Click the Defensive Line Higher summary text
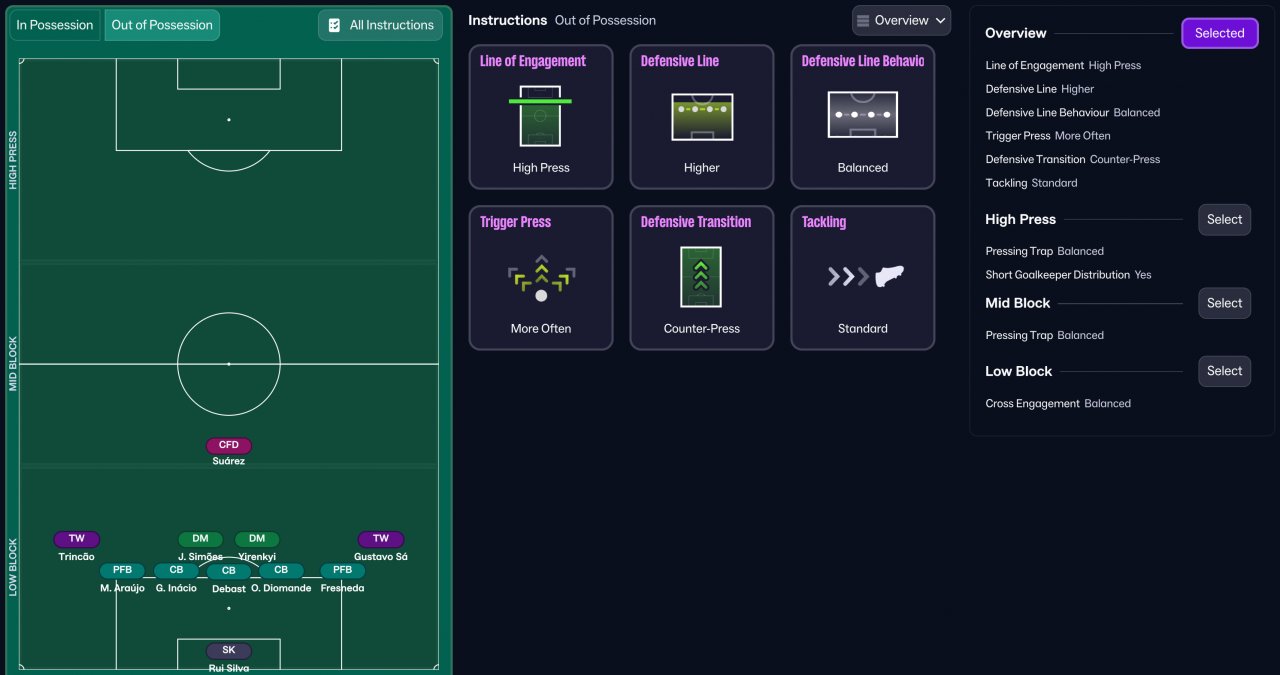This screenshot has height=675, width=1280. click(1040, 89)
